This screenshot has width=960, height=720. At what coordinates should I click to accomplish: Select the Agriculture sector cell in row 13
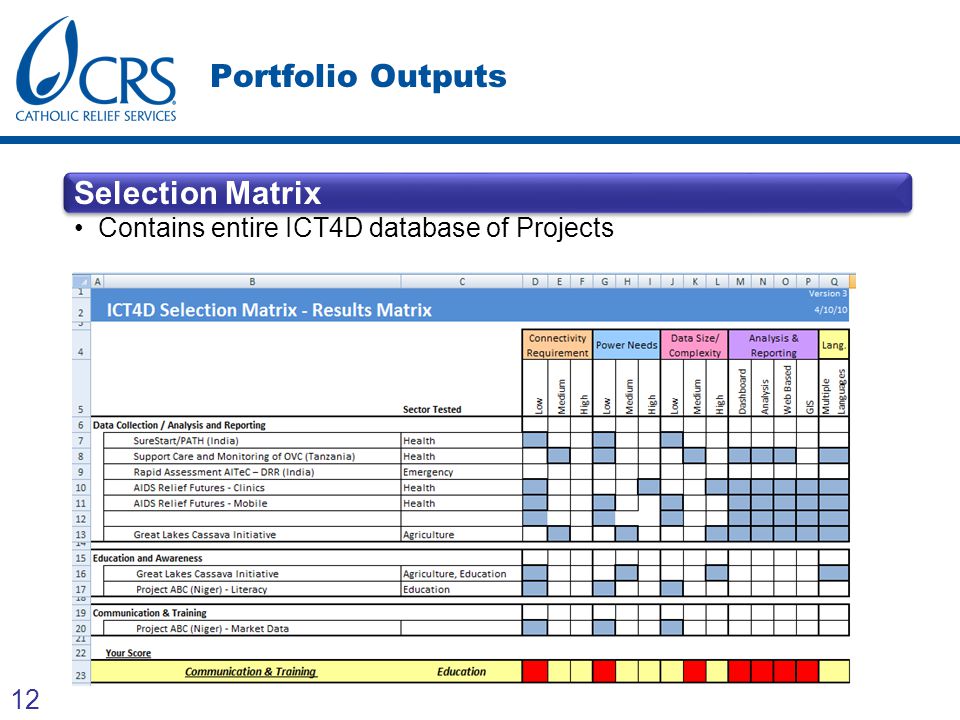click(x=462, y=534)
